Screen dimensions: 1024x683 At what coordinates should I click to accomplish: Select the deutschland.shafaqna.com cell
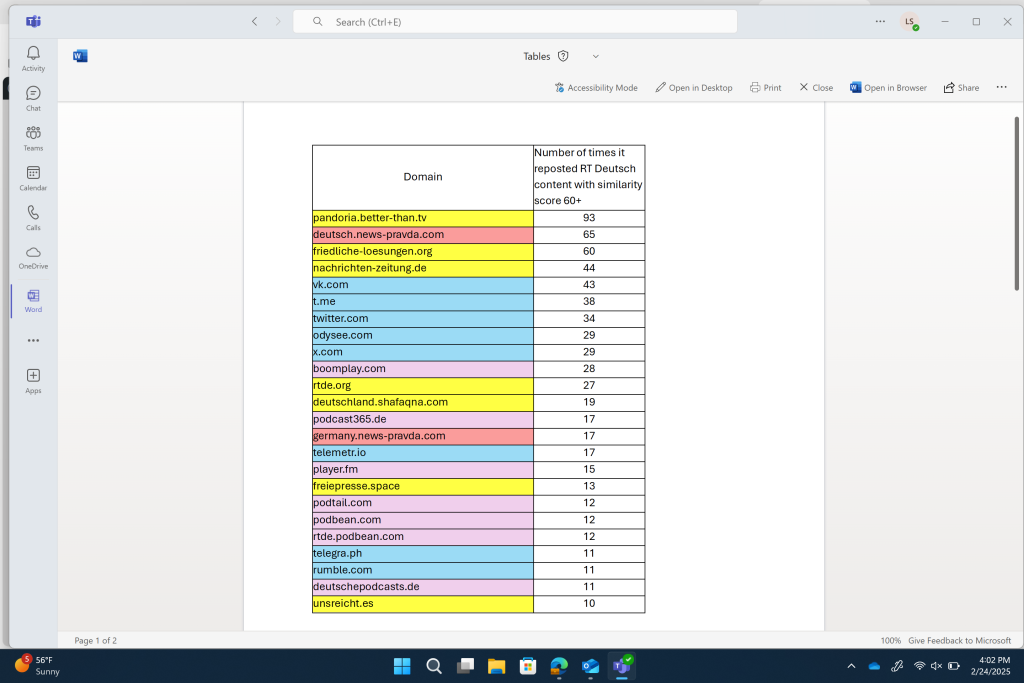[423, 402]
